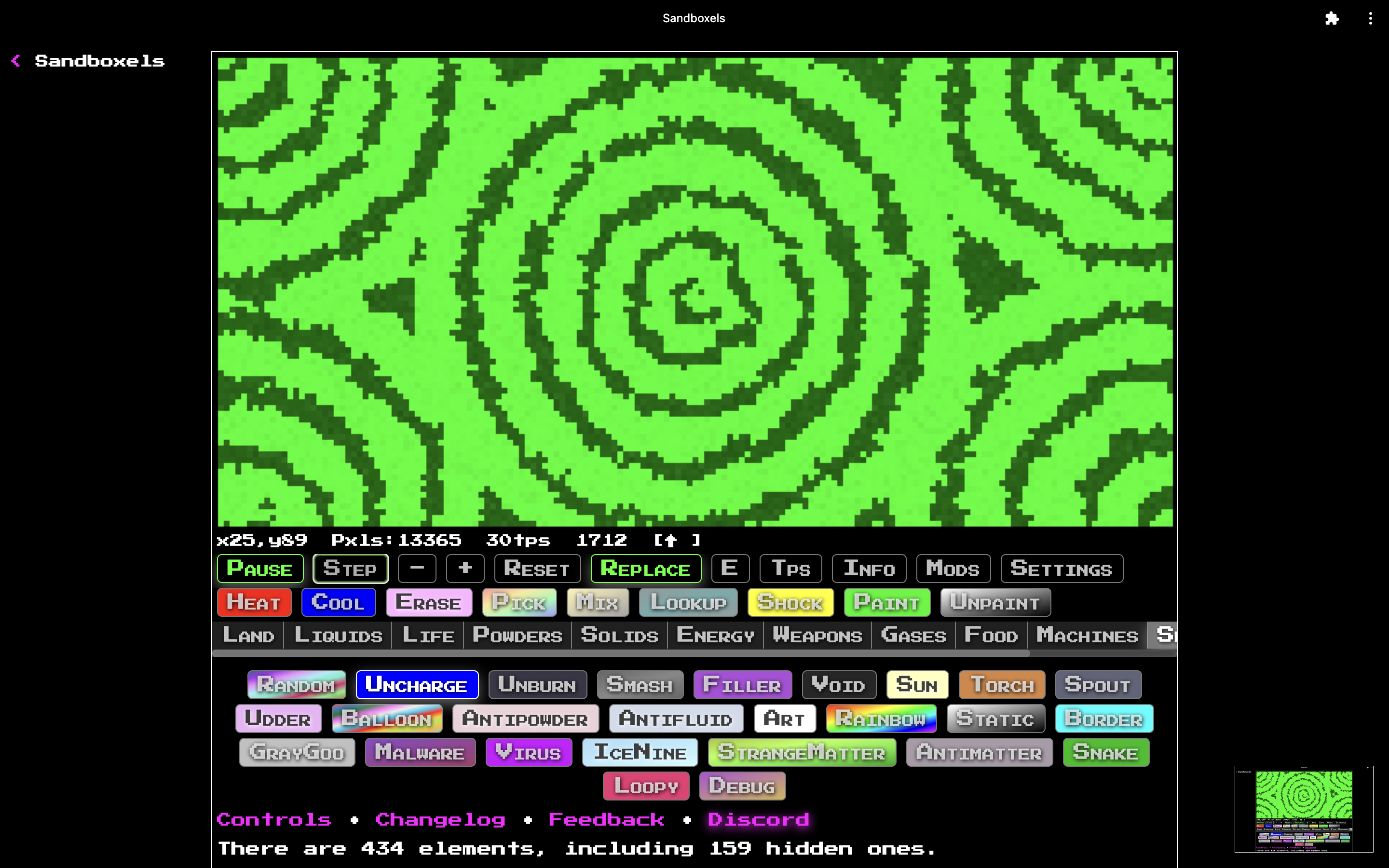Toggle Replace mode
1389x868 pixels.
(x=645, y=569)
